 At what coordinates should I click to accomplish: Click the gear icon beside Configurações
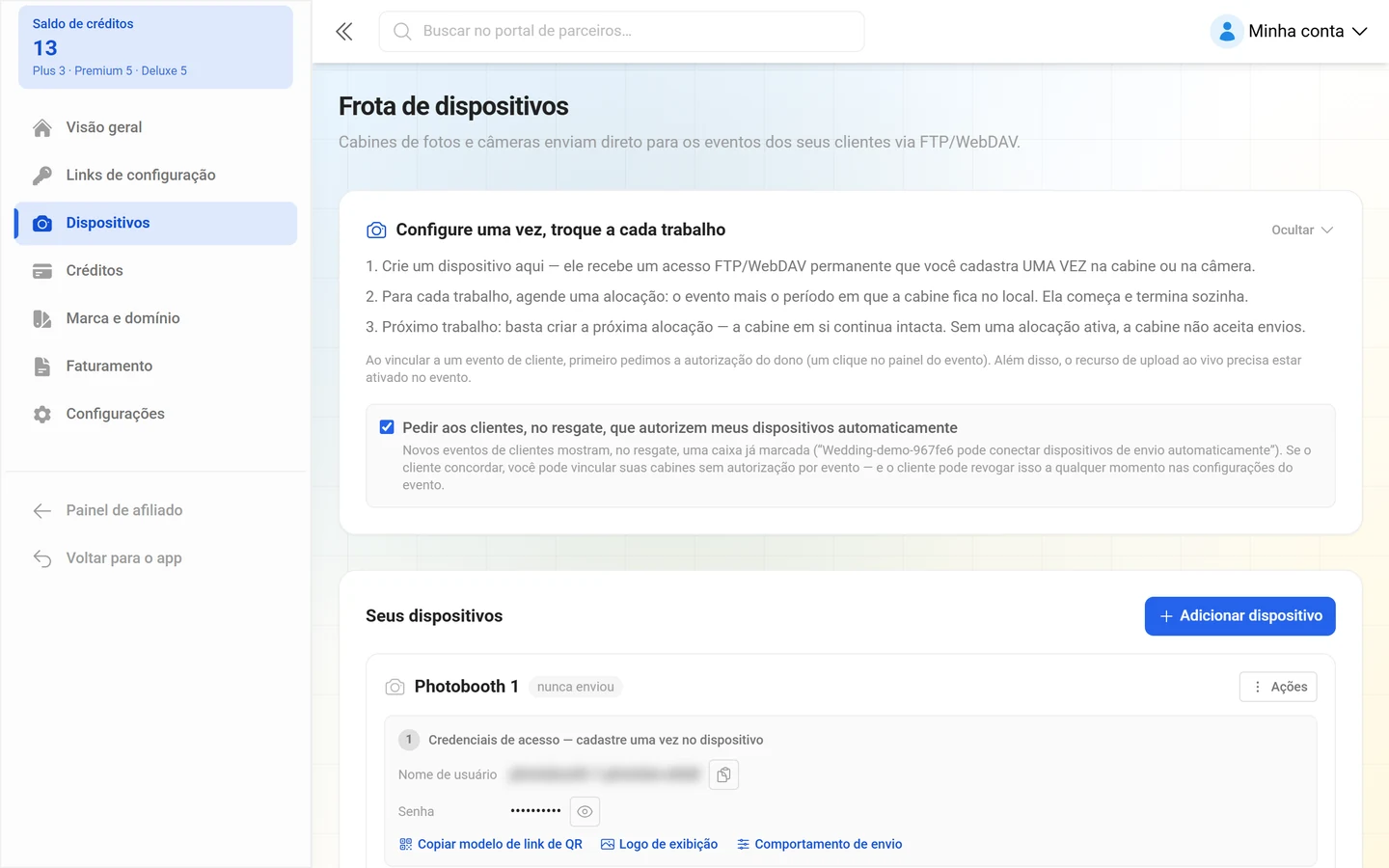[42, 415]
